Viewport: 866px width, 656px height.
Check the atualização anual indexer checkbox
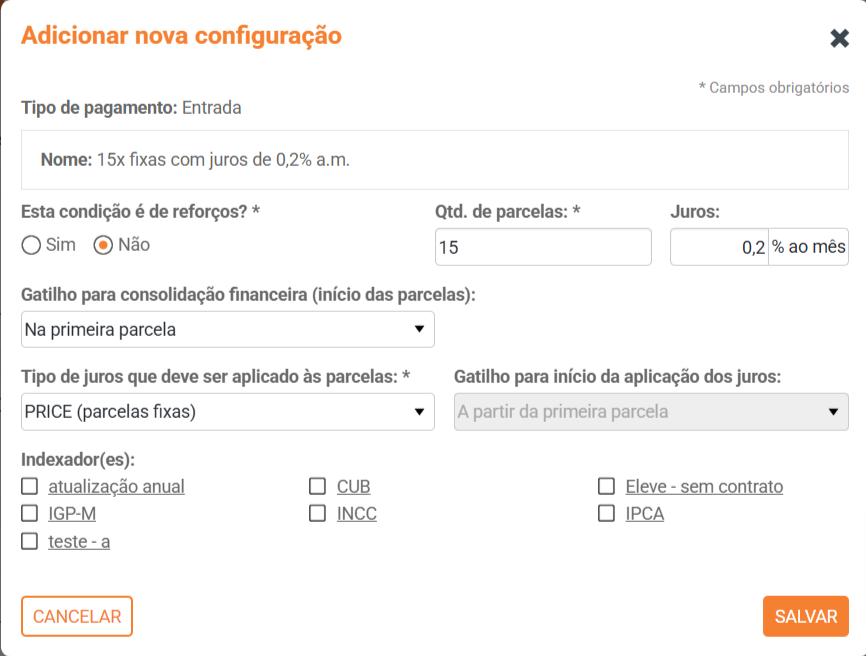[x=30, y=487]
